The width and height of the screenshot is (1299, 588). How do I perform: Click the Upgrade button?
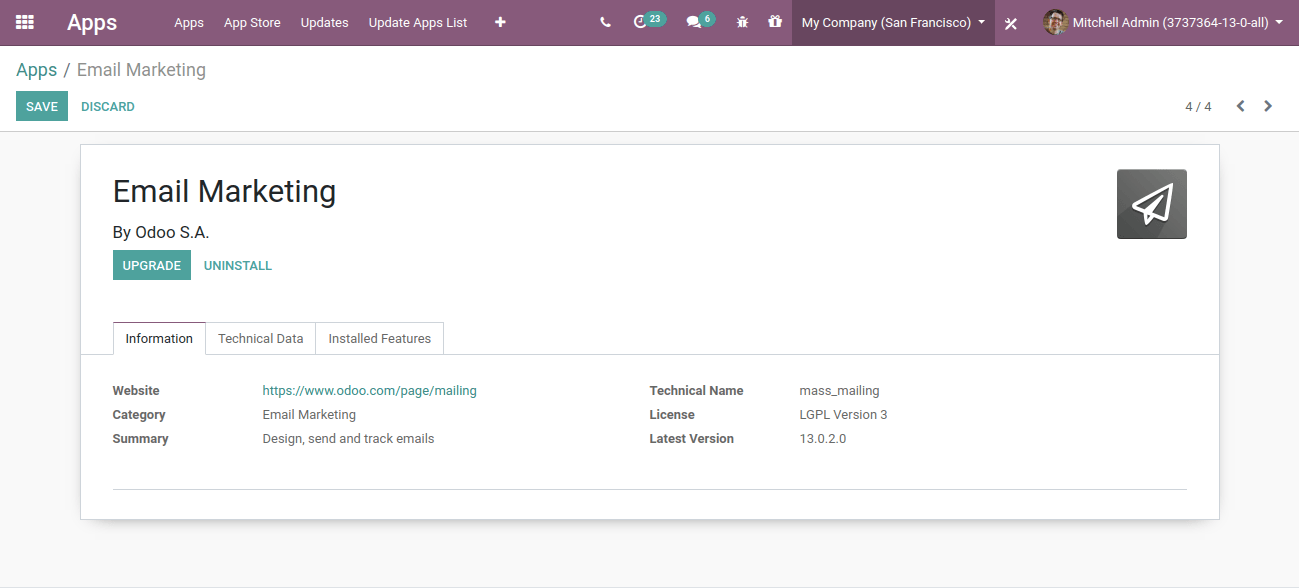tap(152, 265)
